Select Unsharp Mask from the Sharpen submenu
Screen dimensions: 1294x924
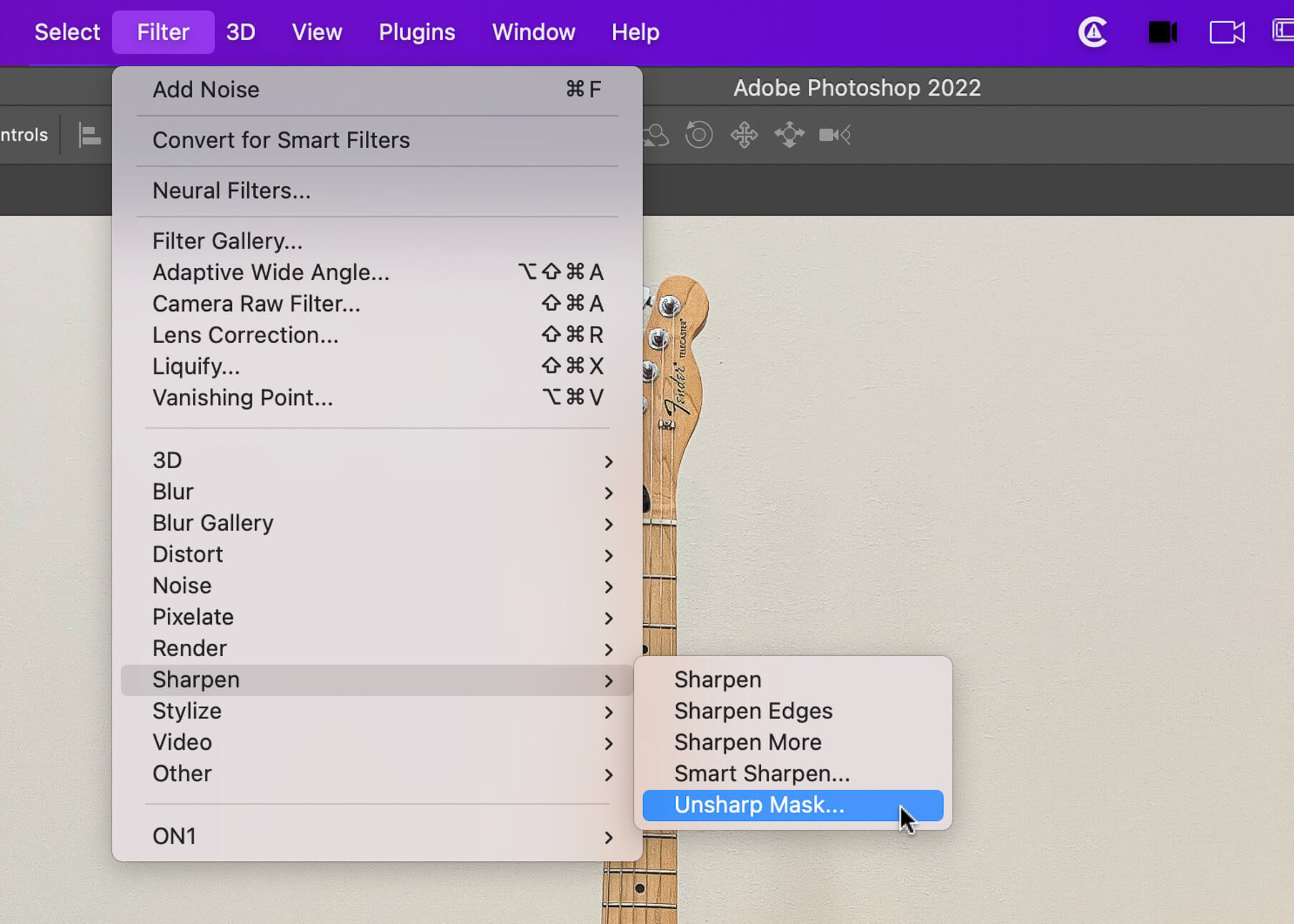click(x=759, y=805)
